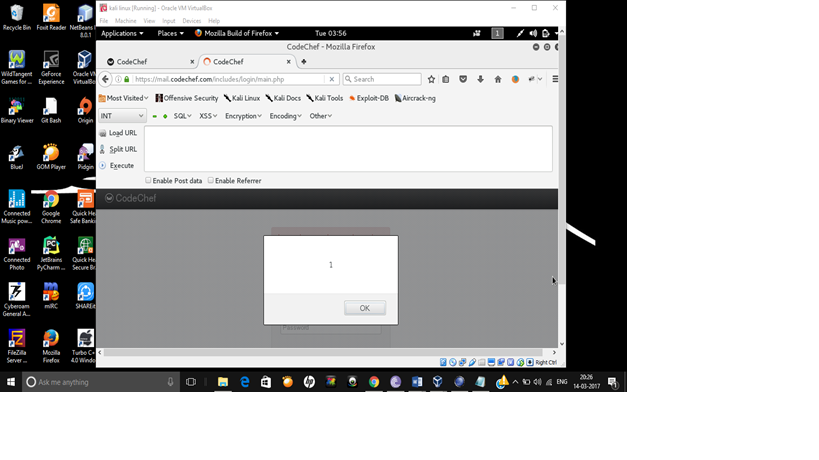Click HackBar green plus icon
The width and height of the screenshot is (819, 460).
tap(165, 116)
